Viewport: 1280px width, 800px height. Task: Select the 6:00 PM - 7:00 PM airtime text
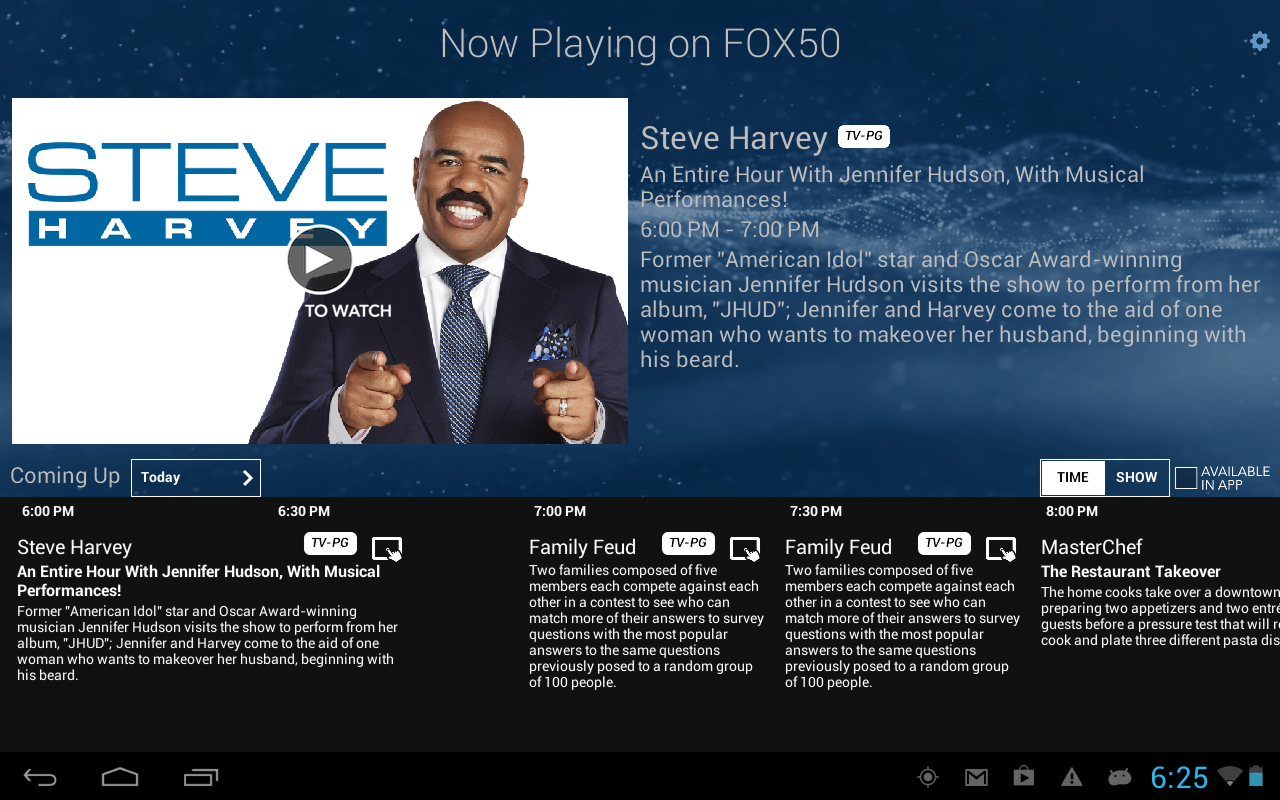click(730, 230)
